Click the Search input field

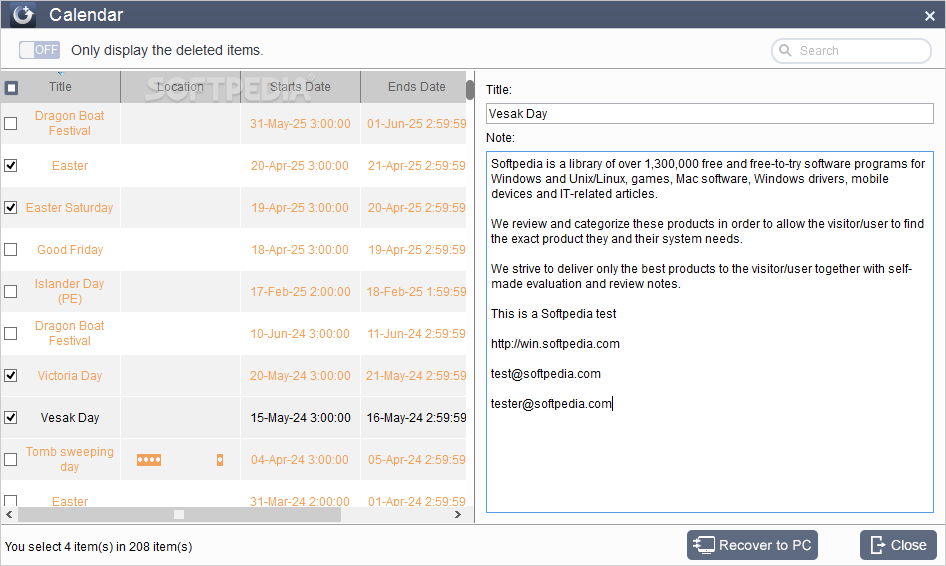tap(851, 51)
